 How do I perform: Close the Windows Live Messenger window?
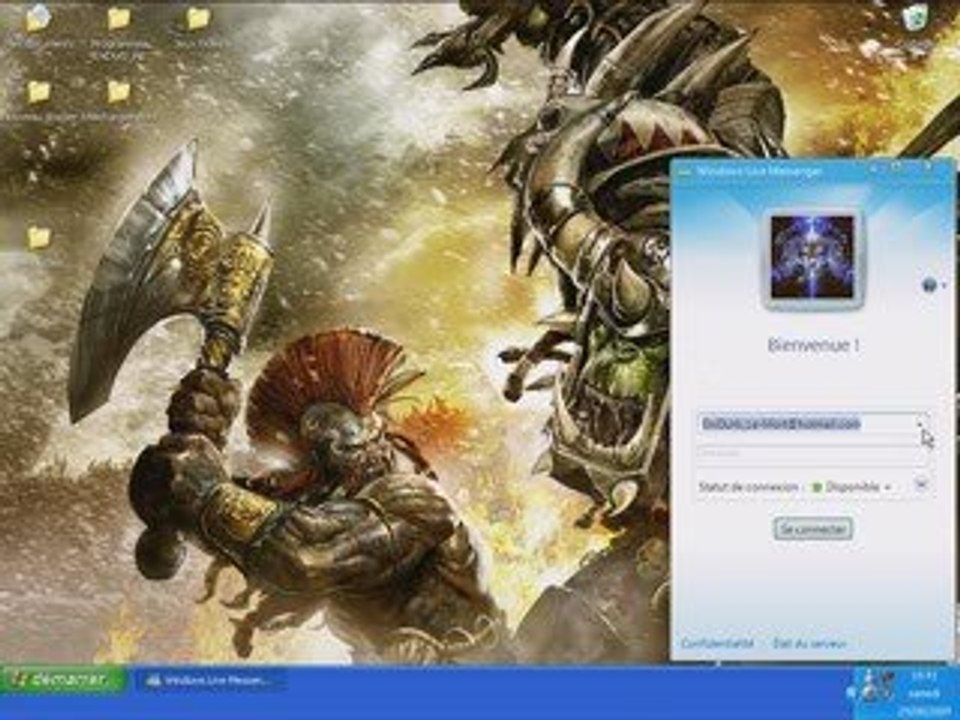pyautogui.click(x=928, y=168)
